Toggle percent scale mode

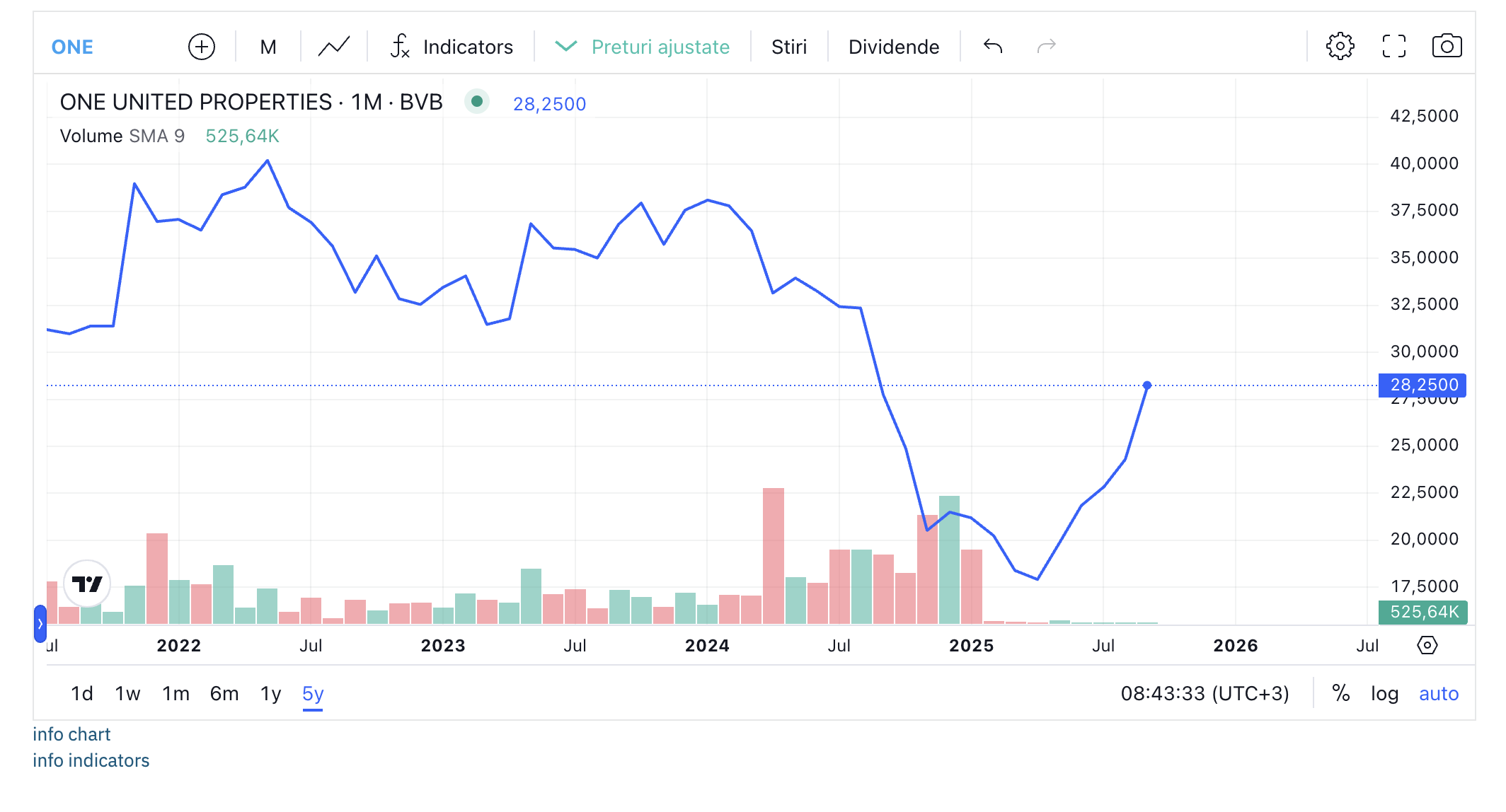coord(1340,693)
